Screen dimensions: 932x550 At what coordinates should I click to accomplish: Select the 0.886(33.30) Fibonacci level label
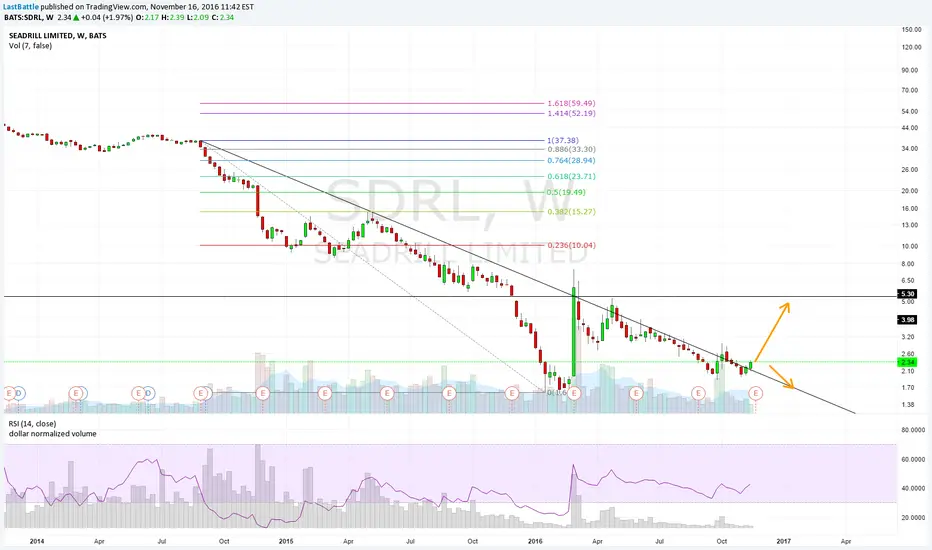click(x=571, y=150)
